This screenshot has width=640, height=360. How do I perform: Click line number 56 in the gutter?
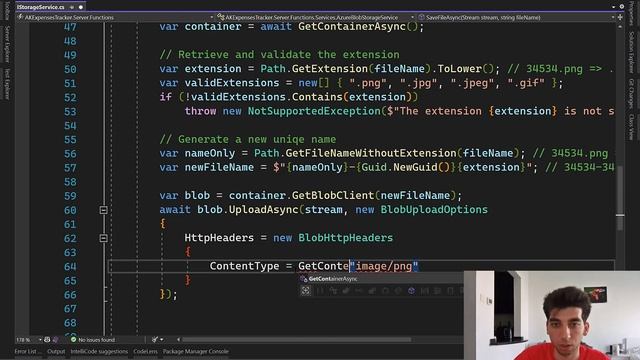(x=70, y=154)
